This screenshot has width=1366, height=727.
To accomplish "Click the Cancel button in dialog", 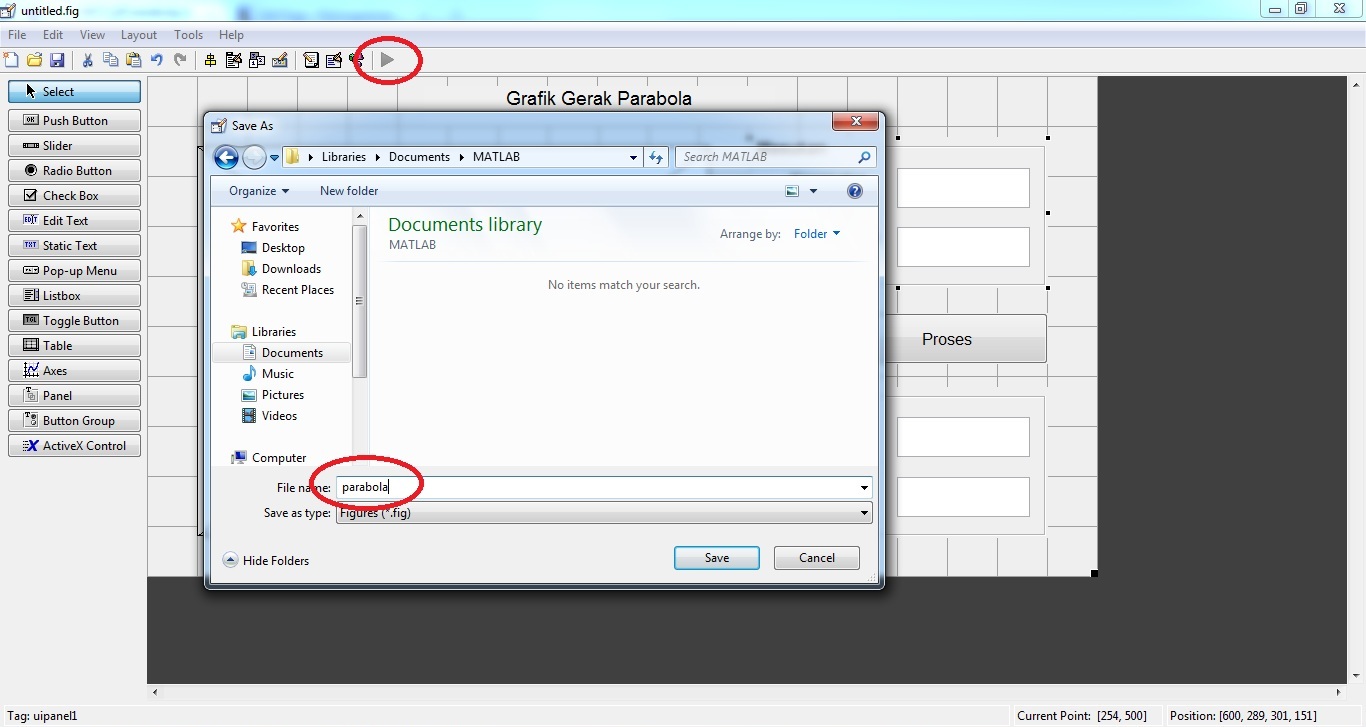I will tap(816, 558).
